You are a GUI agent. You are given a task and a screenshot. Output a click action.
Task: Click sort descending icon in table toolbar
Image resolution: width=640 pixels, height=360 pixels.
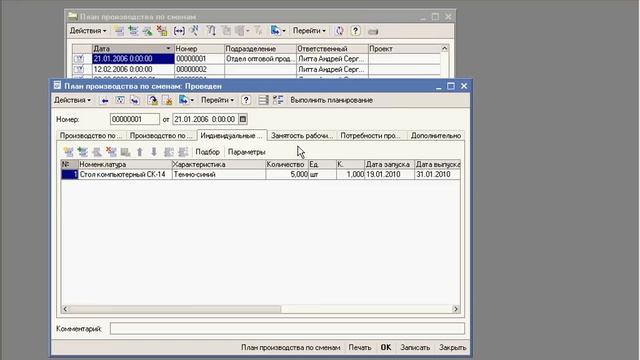pyautogui.click(x=183, y=152)
